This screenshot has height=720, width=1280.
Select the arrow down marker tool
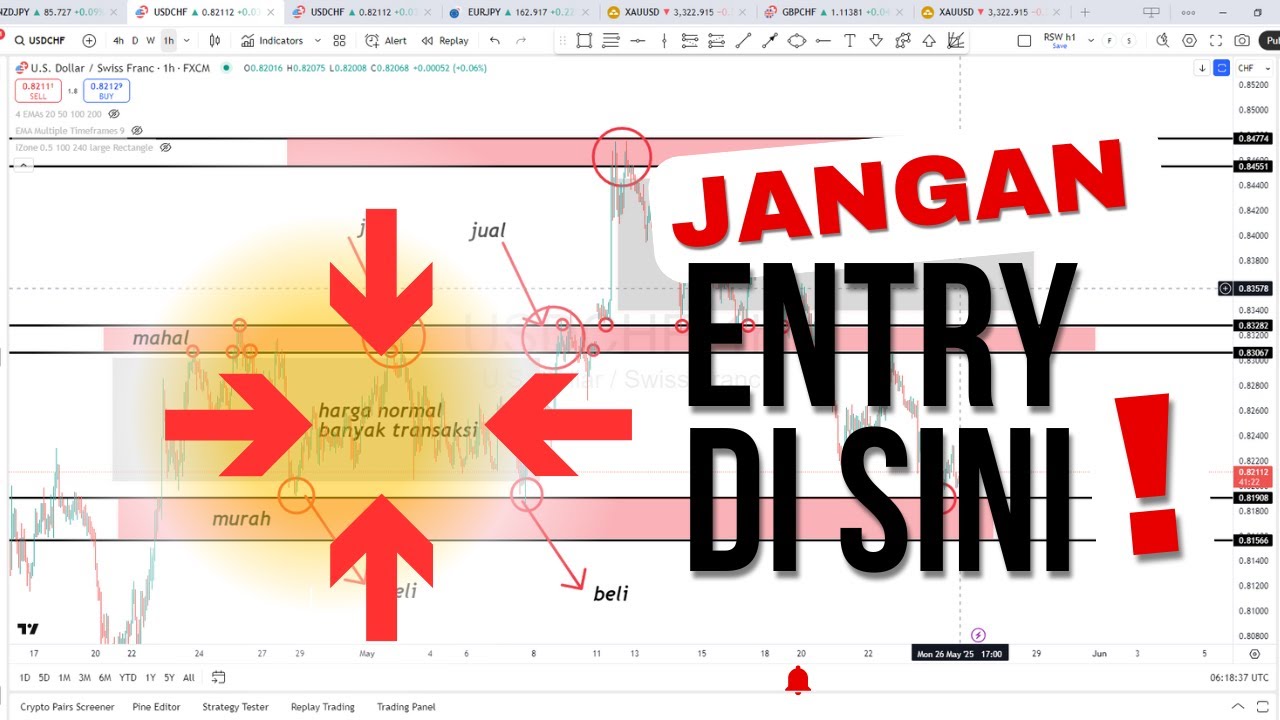(876, 41)
